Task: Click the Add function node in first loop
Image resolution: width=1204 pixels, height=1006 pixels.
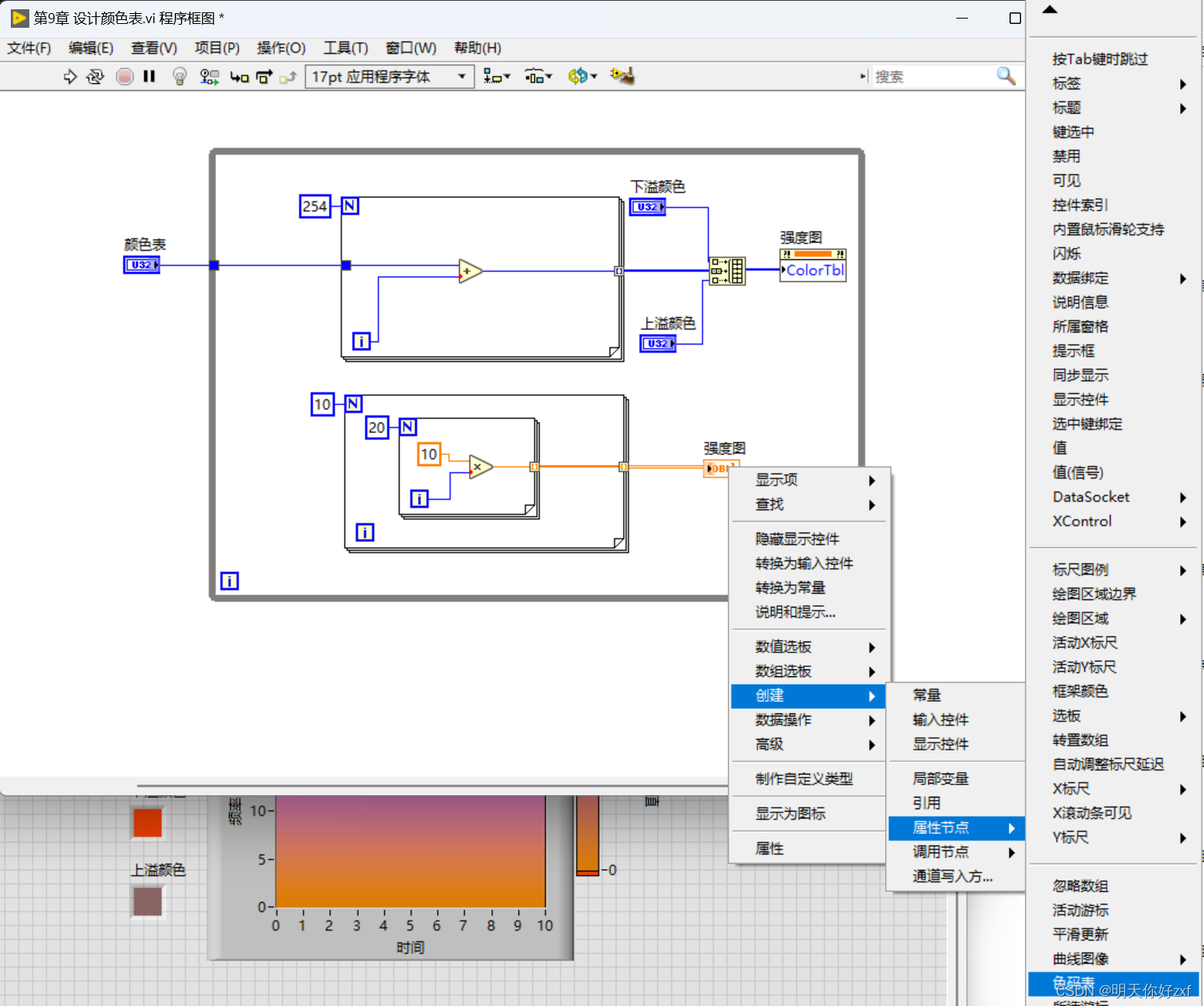Action: pyautogui.click(x=470, y=271)
